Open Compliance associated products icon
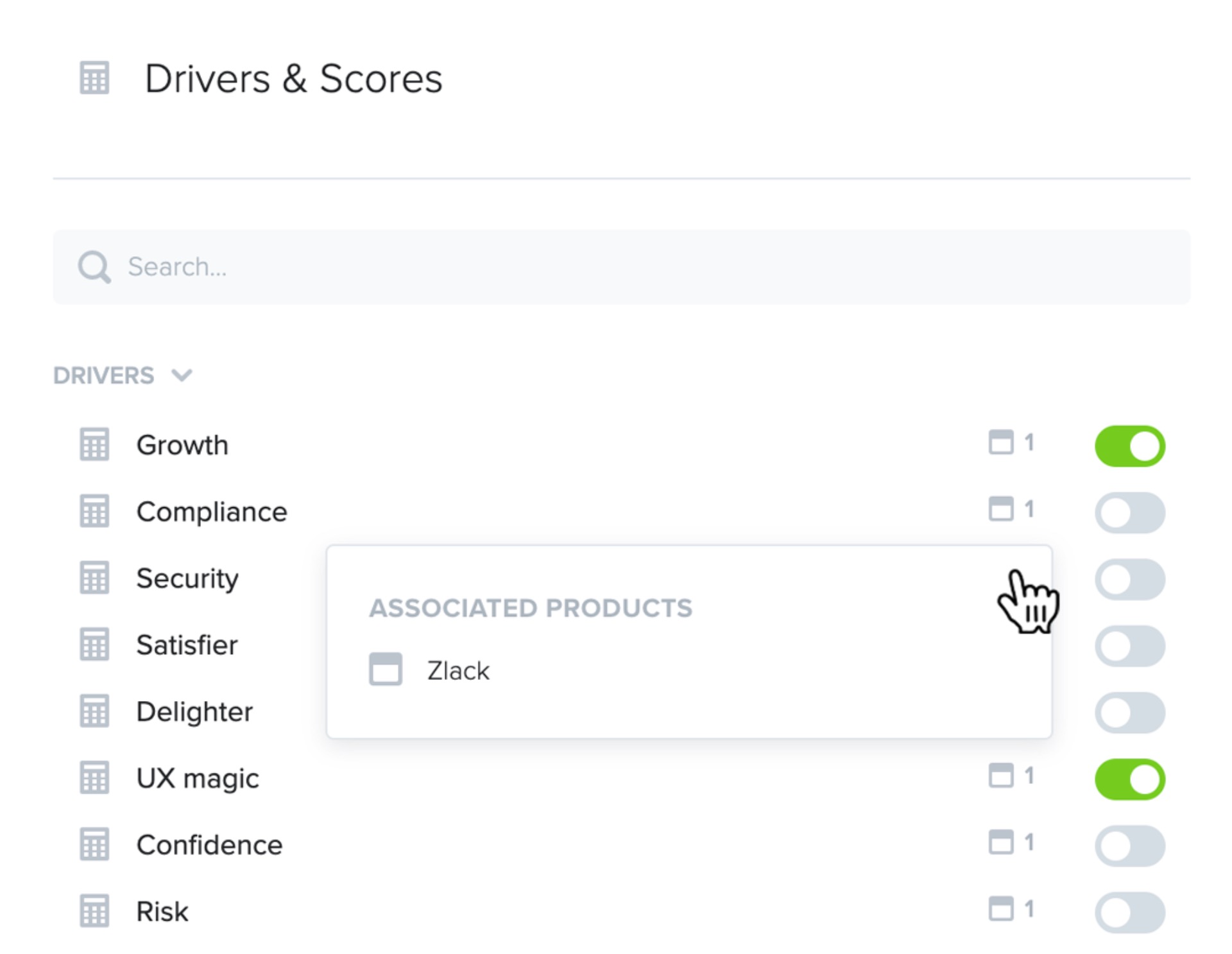The width and height of the screenshot is (1232, 954). [1001, 509]
